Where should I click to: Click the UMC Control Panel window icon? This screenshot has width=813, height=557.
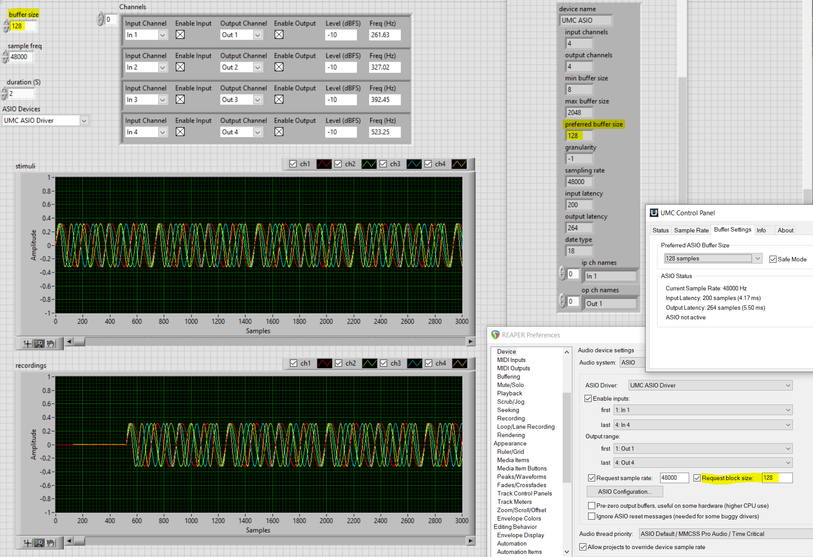[x=654, y=213]
